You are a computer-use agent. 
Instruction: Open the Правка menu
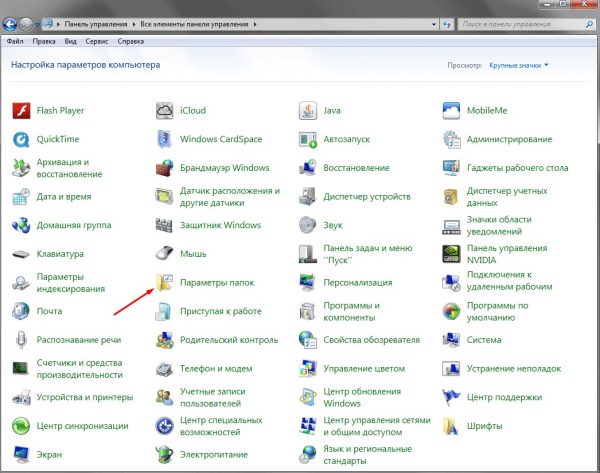pyautogui.click(x=44, y=41)
